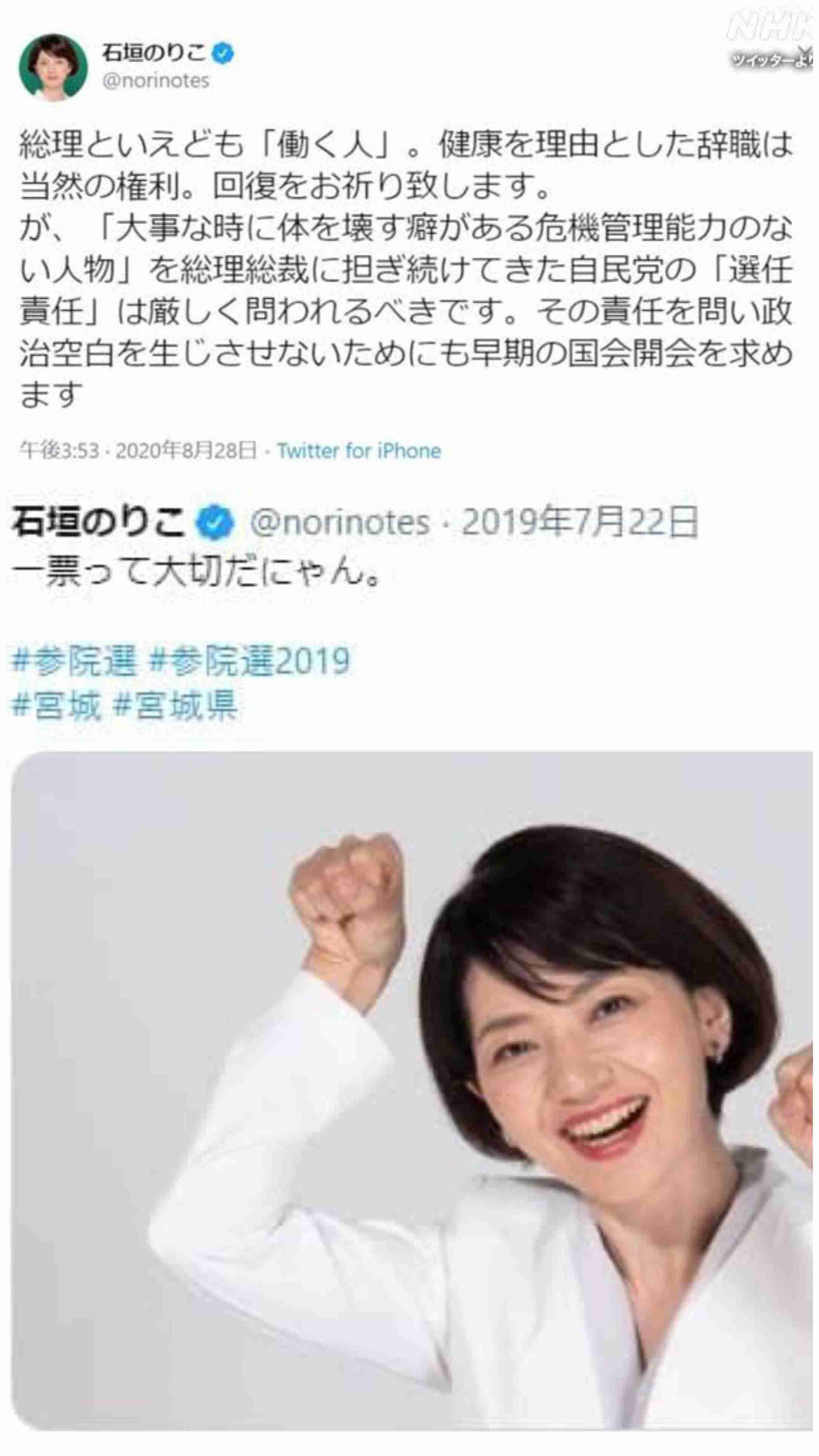The width and height of the screenshot is (819, 1456).
Task: Open the bold 石垣のりこ name on the 2019 tweet
Action: [x=100, y=523]
